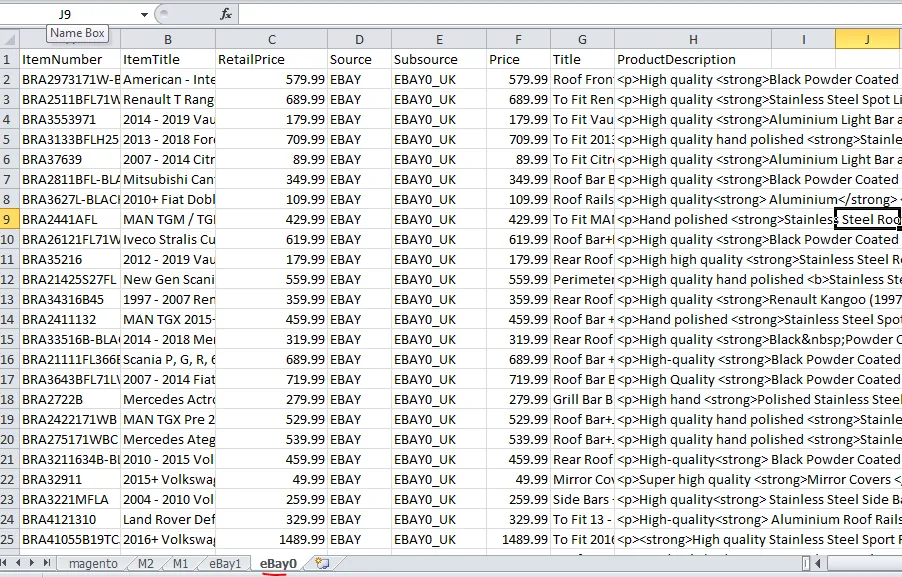Viewport: 902px width, 577px height.
Task: Select the 1489.99 RetailPrice cell
Action: [x=272, y=539]
